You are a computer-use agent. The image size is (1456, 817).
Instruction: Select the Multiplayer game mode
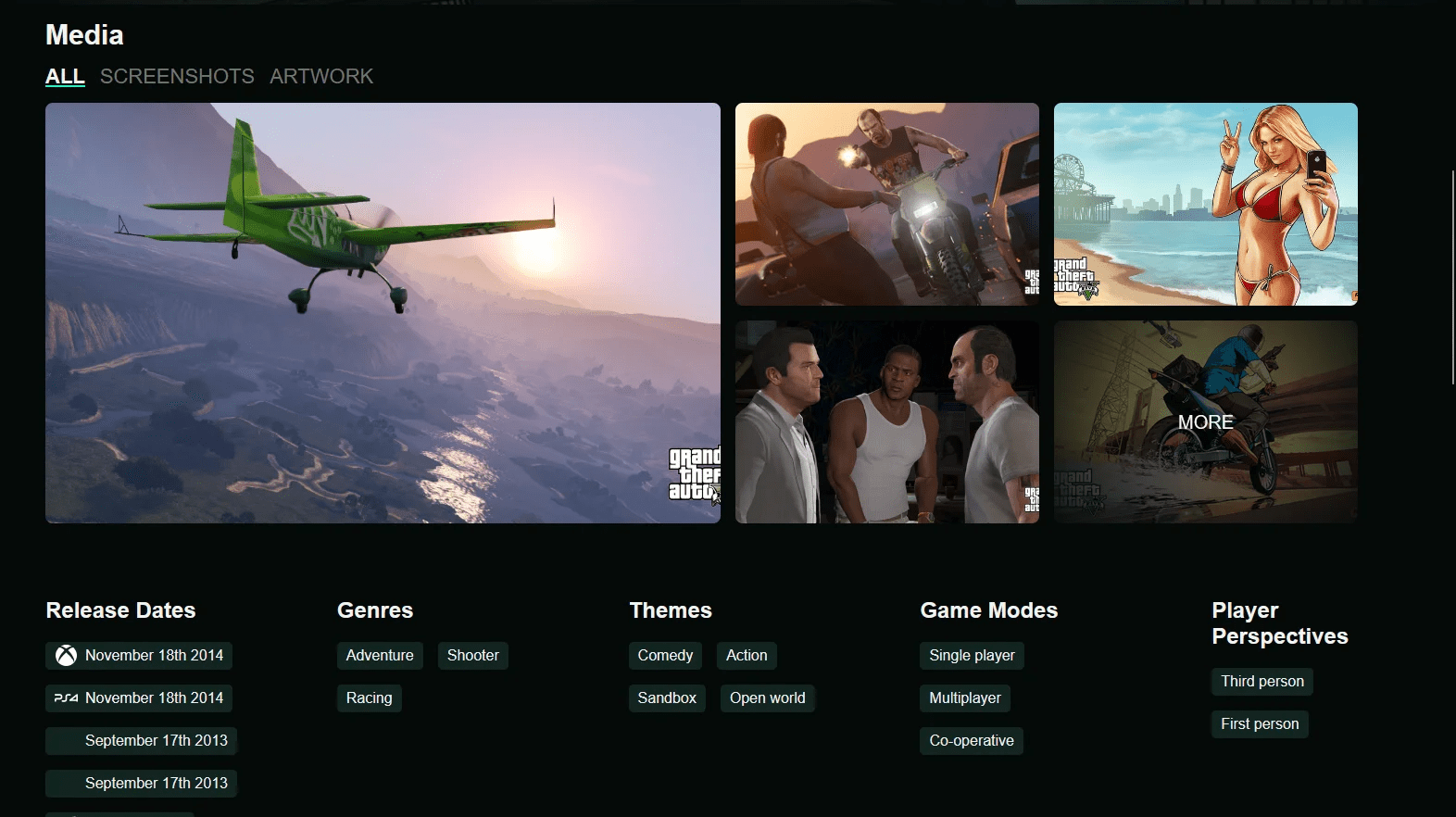tap(965, 698)
